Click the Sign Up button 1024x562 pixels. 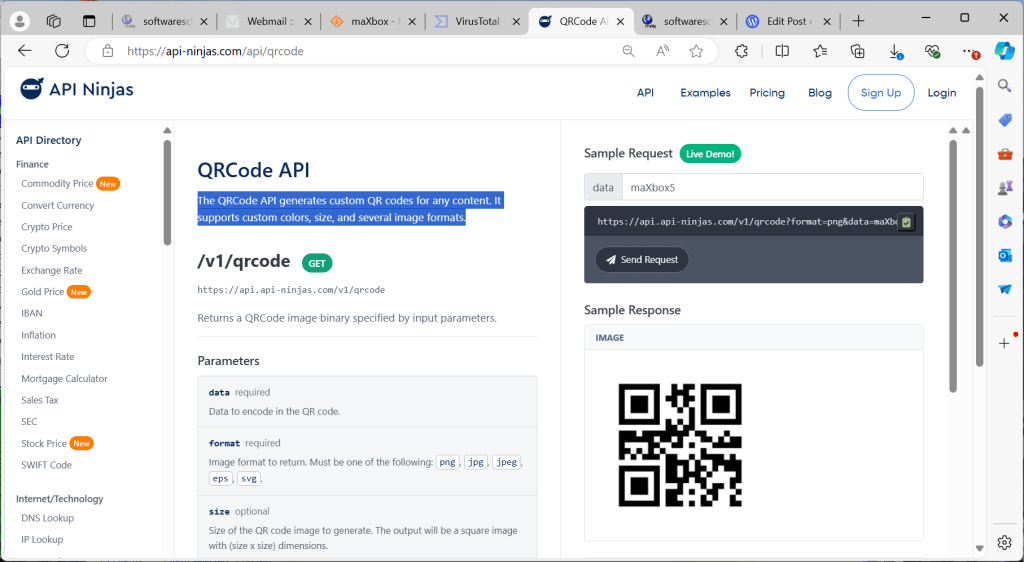pyautogui.click(x=880, y=93)
